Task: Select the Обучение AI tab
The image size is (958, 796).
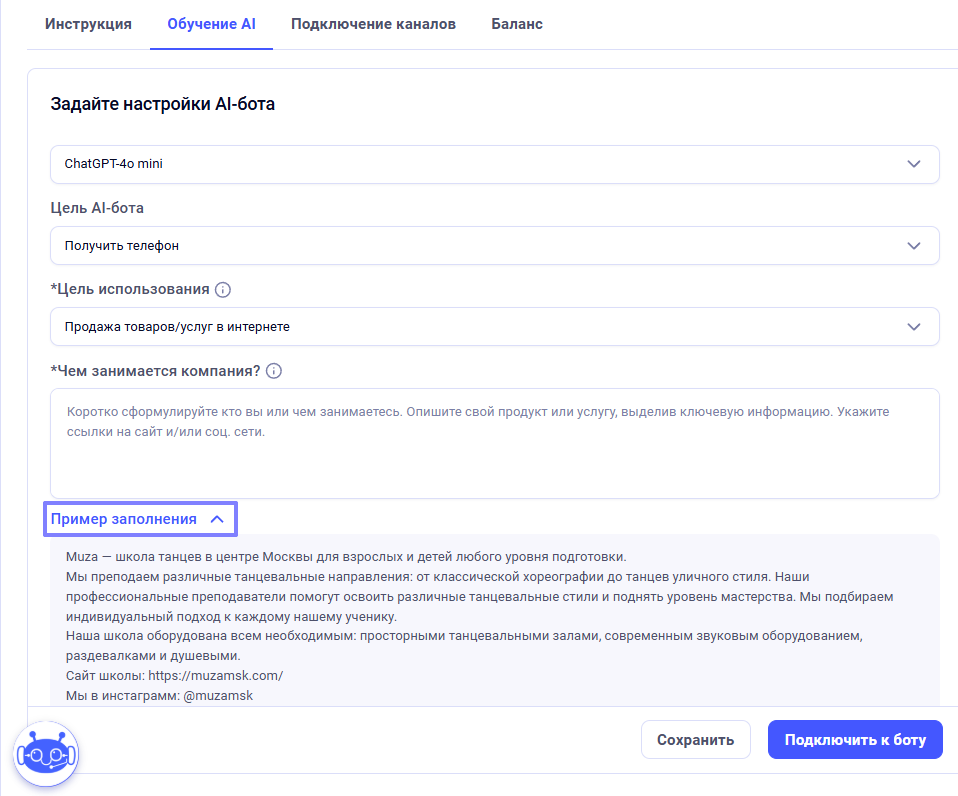Action: click(x=211, y=24)
